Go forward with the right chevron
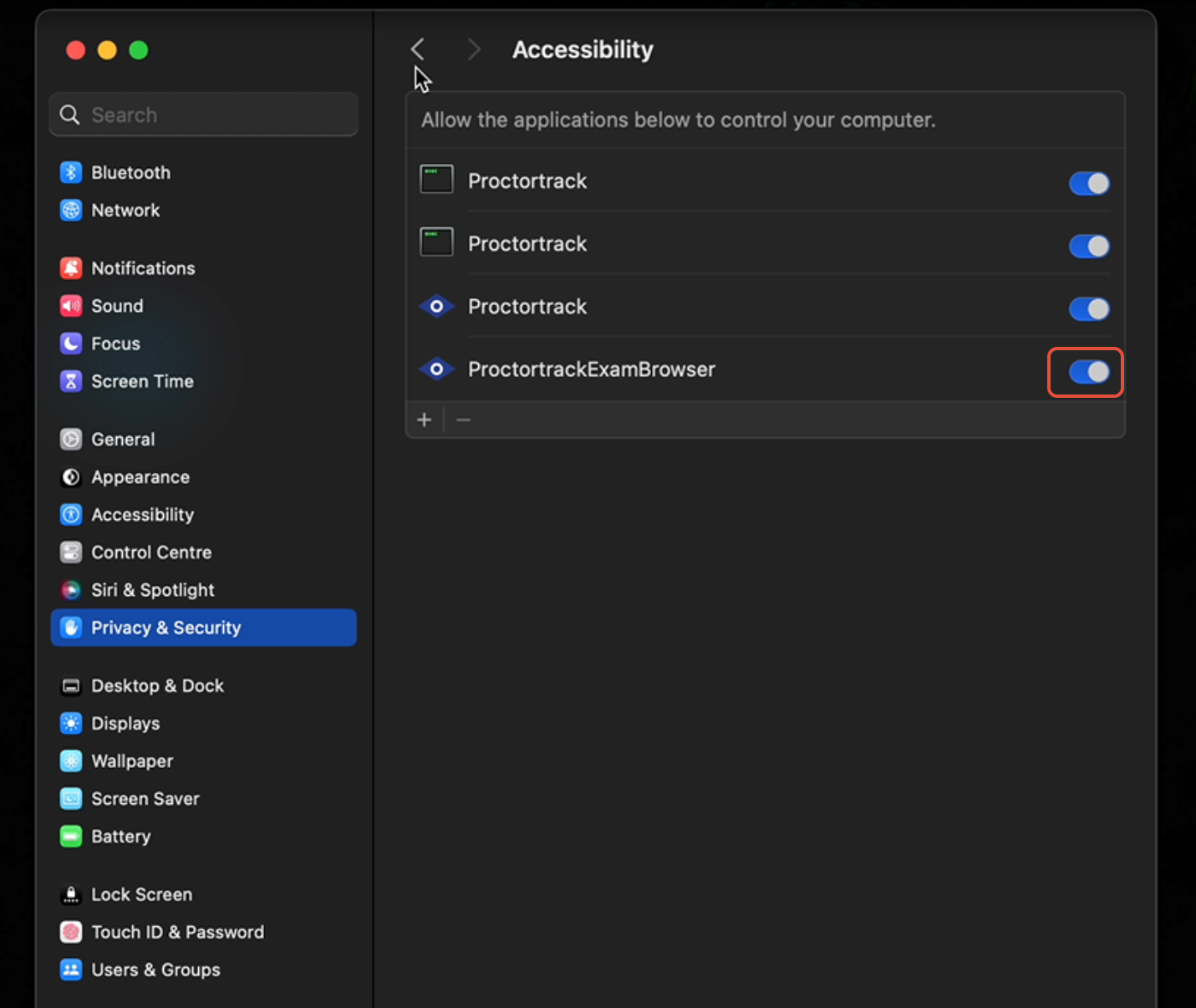Viewport: 1196px width, 1008px height. coord(474,49)
